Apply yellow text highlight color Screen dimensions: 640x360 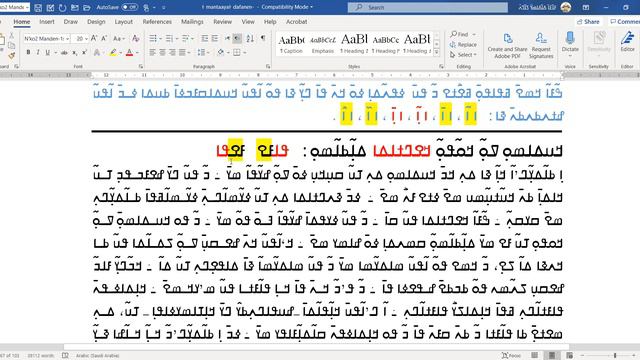113,52
